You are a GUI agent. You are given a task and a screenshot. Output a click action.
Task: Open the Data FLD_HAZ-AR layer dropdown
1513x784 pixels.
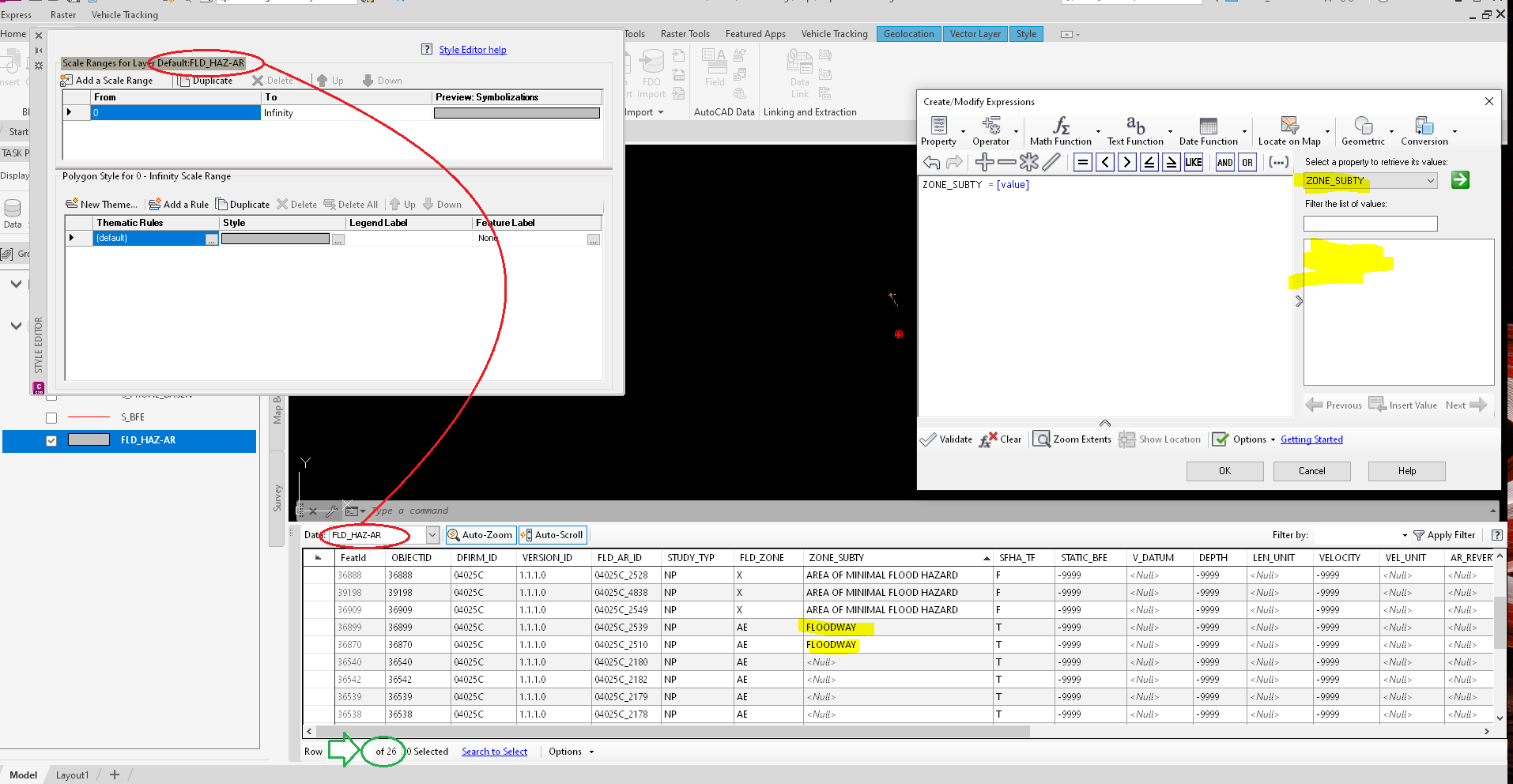(432, 535)
